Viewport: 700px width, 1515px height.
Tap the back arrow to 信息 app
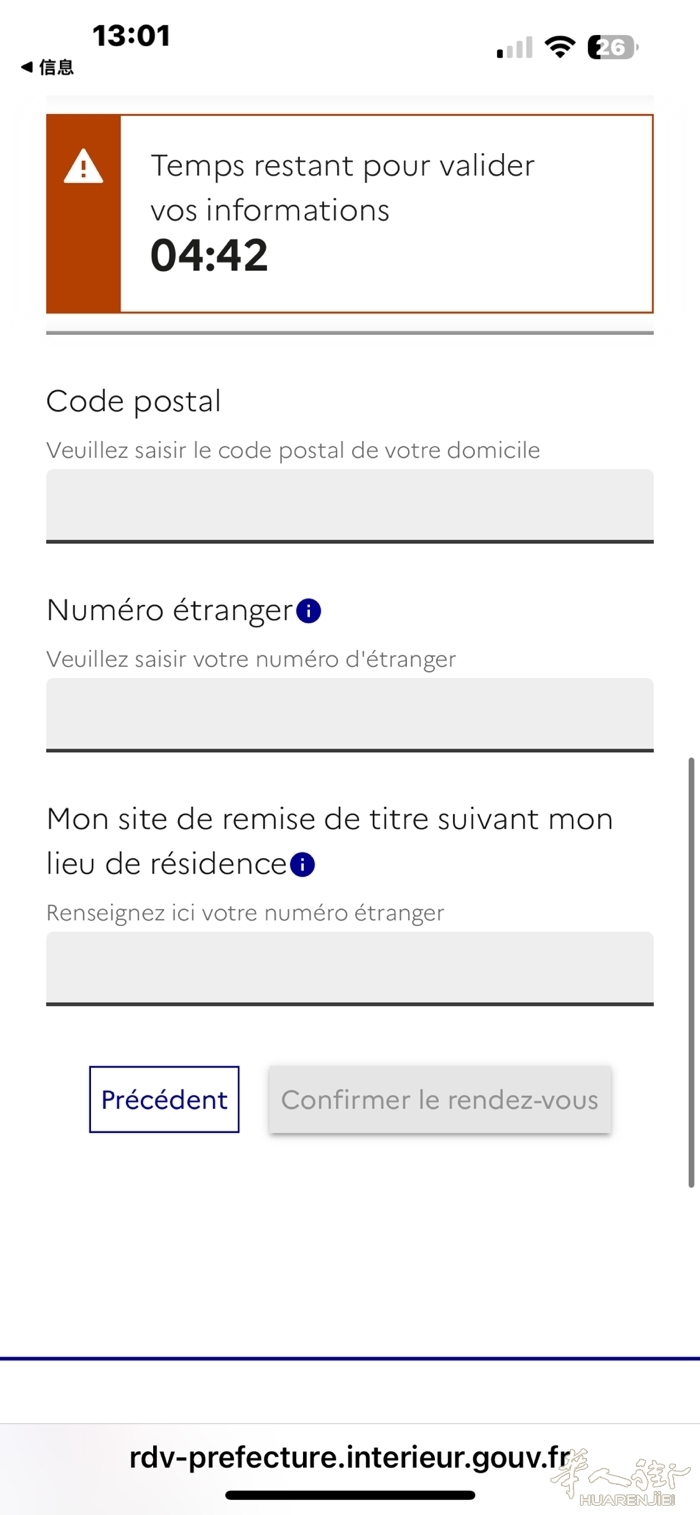(x=47, y=67)
